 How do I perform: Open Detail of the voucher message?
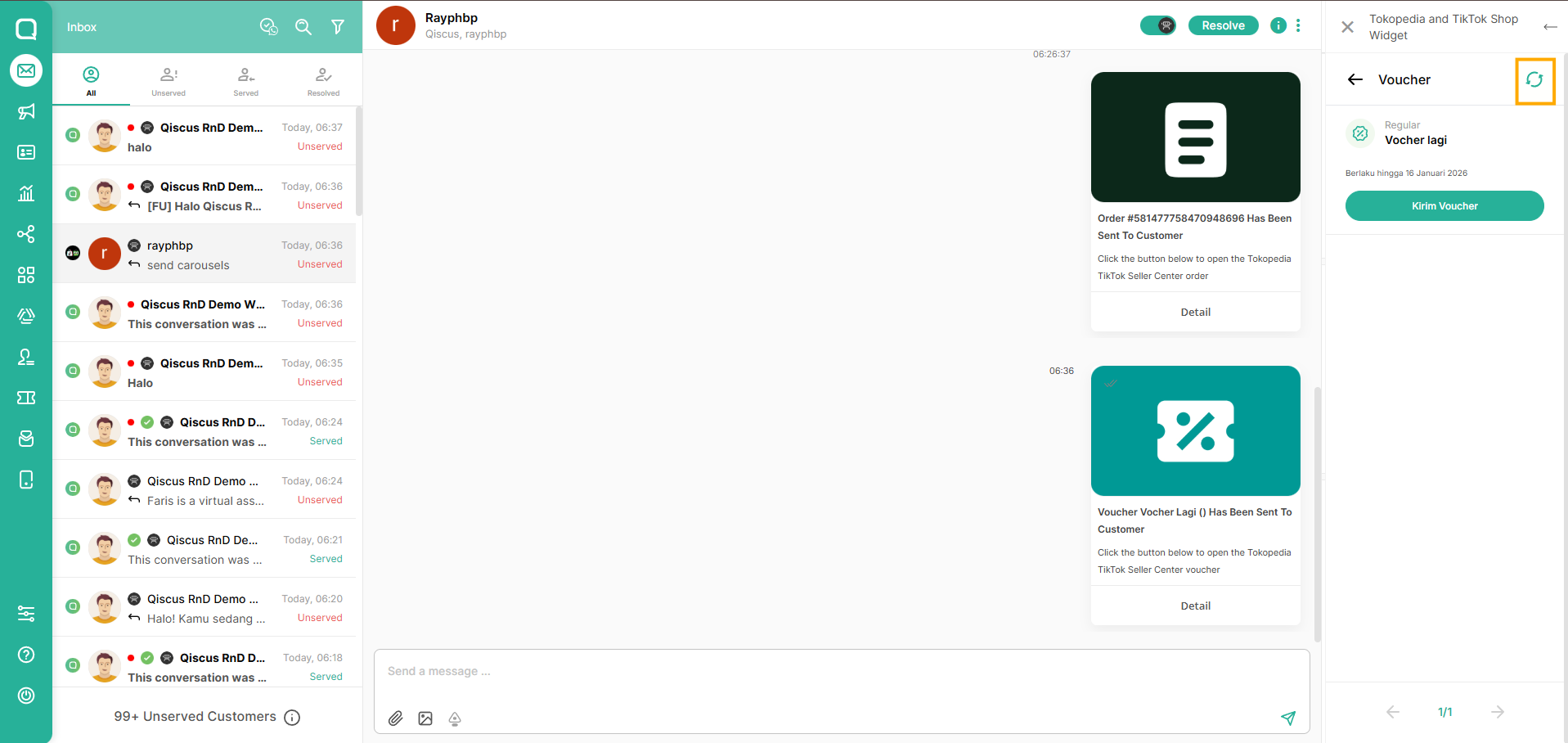(1195, 606)
